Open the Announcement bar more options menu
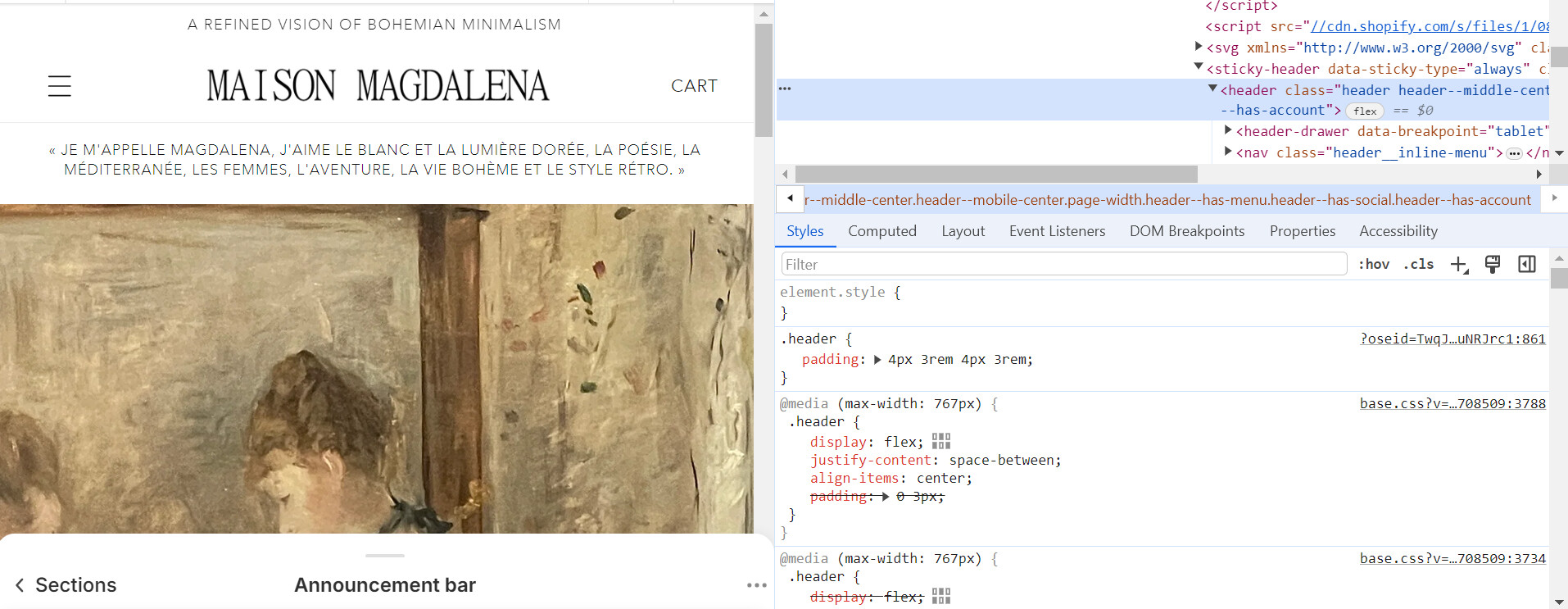The height and width of the screenshot is (609, 1568). pyautogui.click(x=757, y=585)
